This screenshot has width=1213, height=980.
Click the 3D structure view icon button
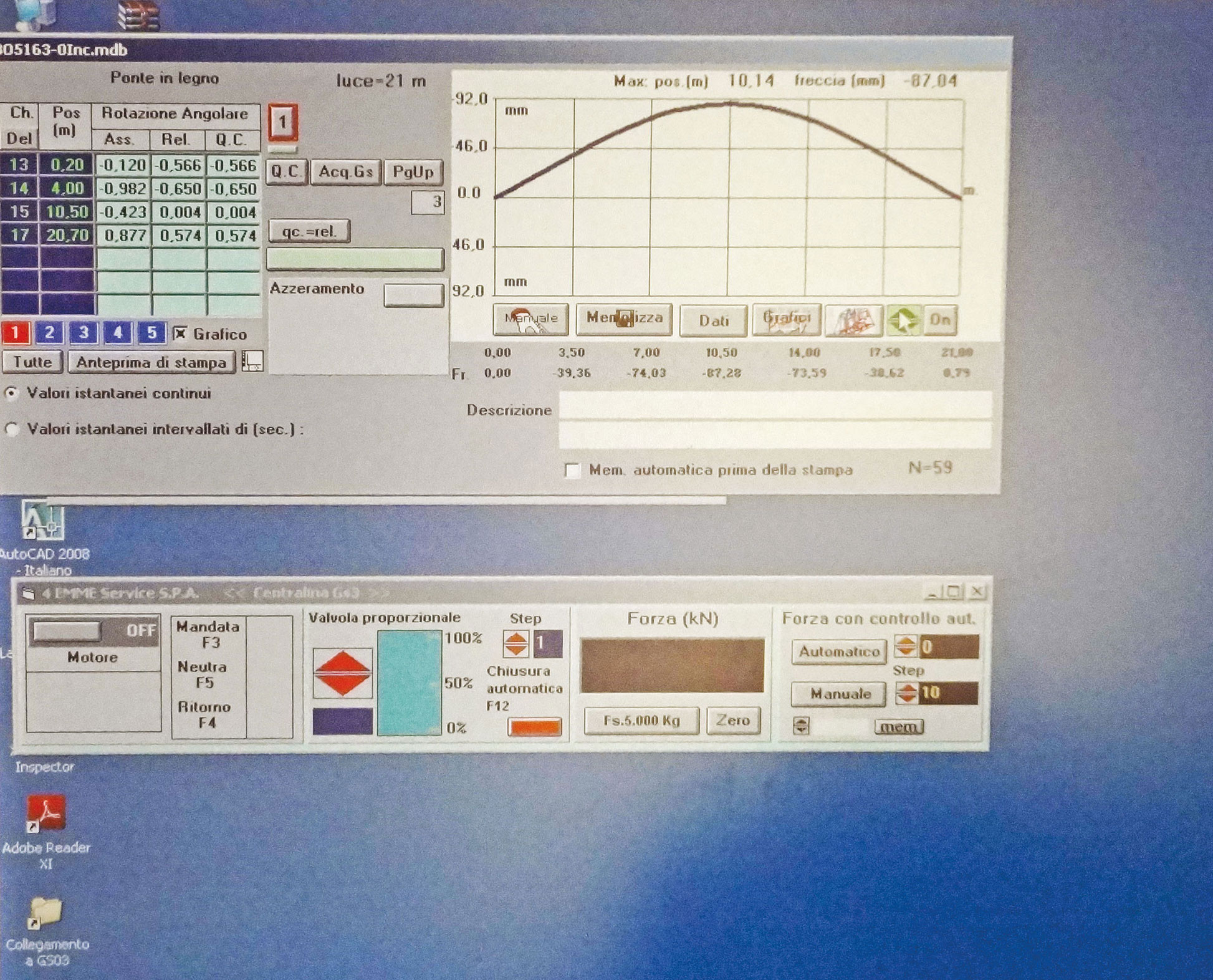[854, 320]
